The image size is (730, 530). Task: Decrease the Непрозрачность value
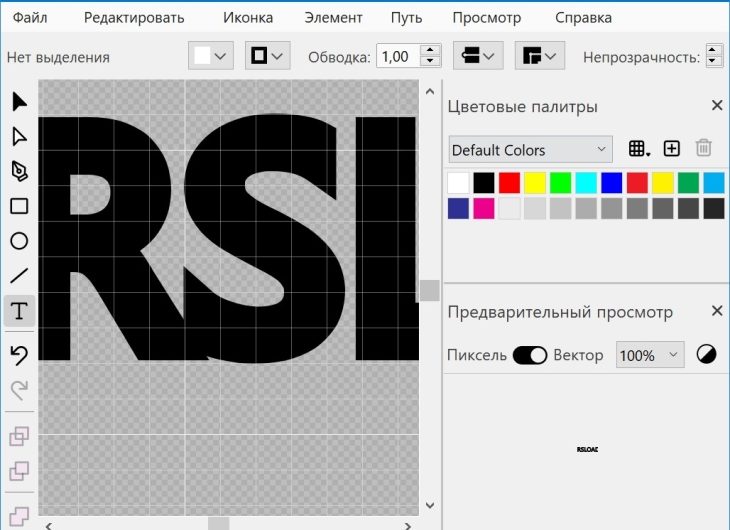click(x=711, y=61)
